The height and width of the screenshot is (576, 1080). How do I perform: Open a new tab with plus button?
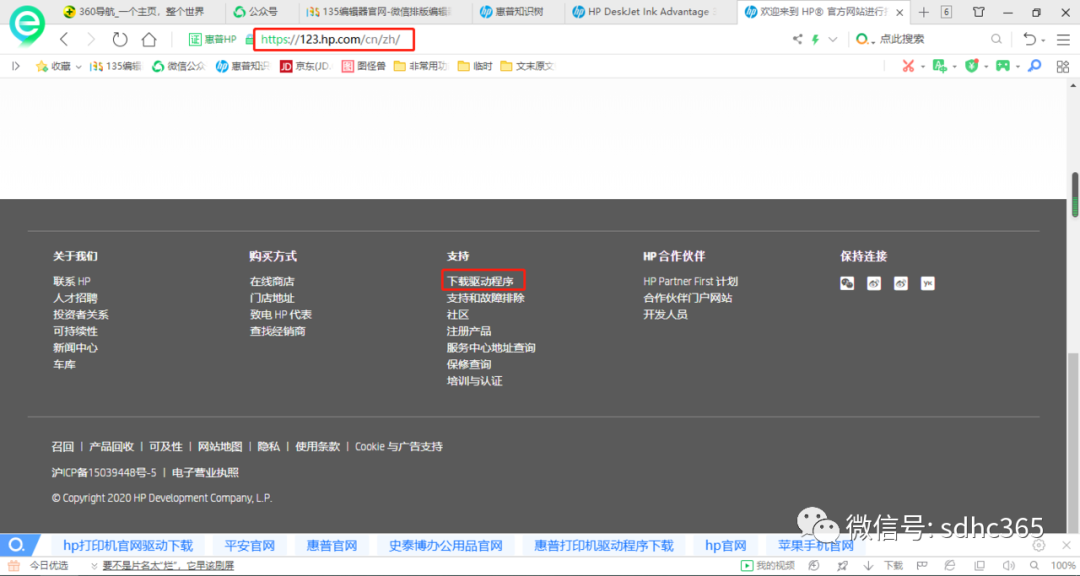tap(924, 12)
